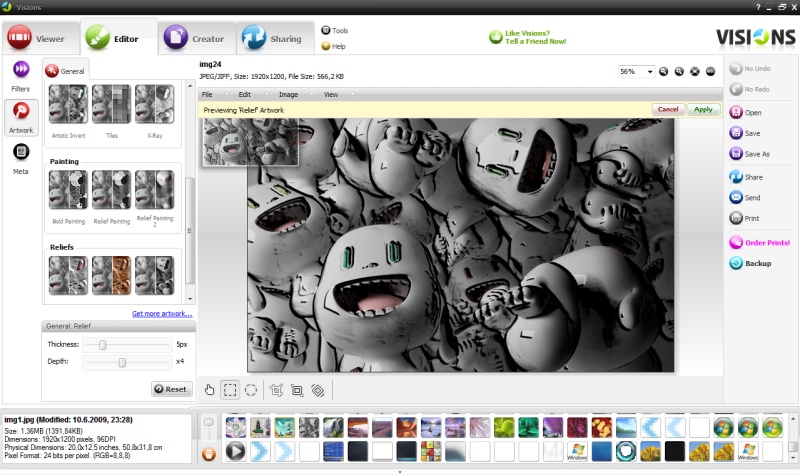Screen dimensions: 800x475
Task: Select the play-button thumbnail in filmstrip
Action: coord(235,452)
